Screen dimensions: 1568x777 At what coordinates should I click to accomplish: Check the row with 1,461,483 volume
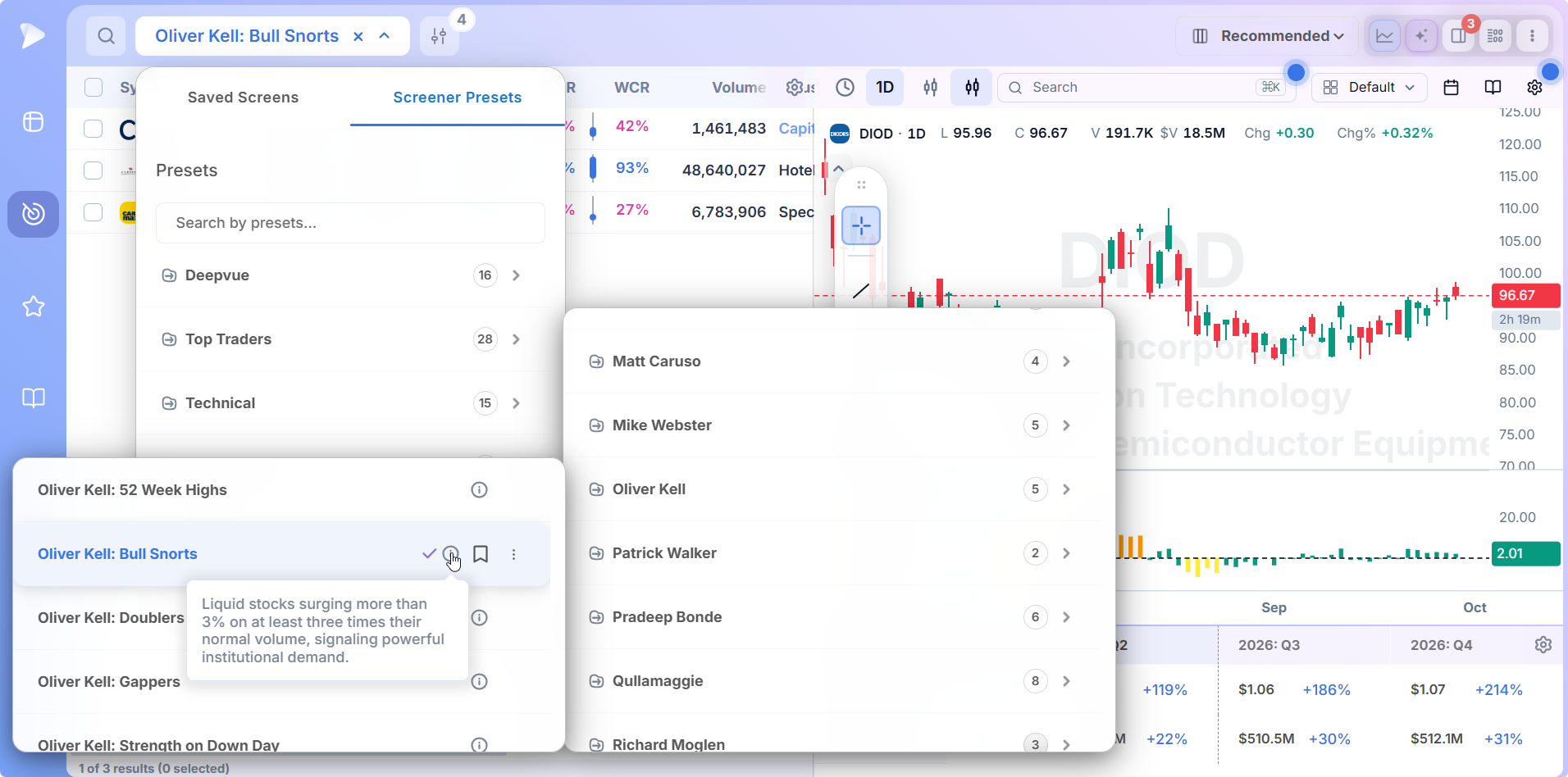coord(93,129)
